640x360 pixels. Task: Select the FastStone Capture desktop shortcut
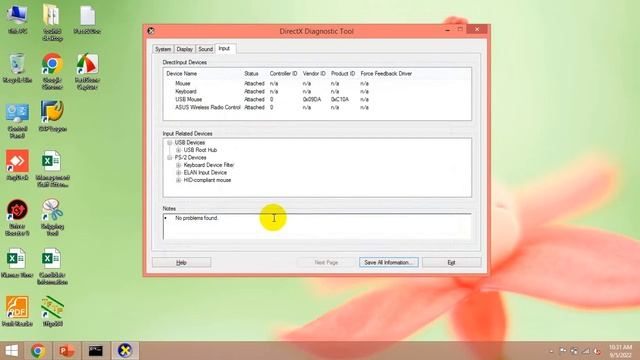[x=87, y=71]
